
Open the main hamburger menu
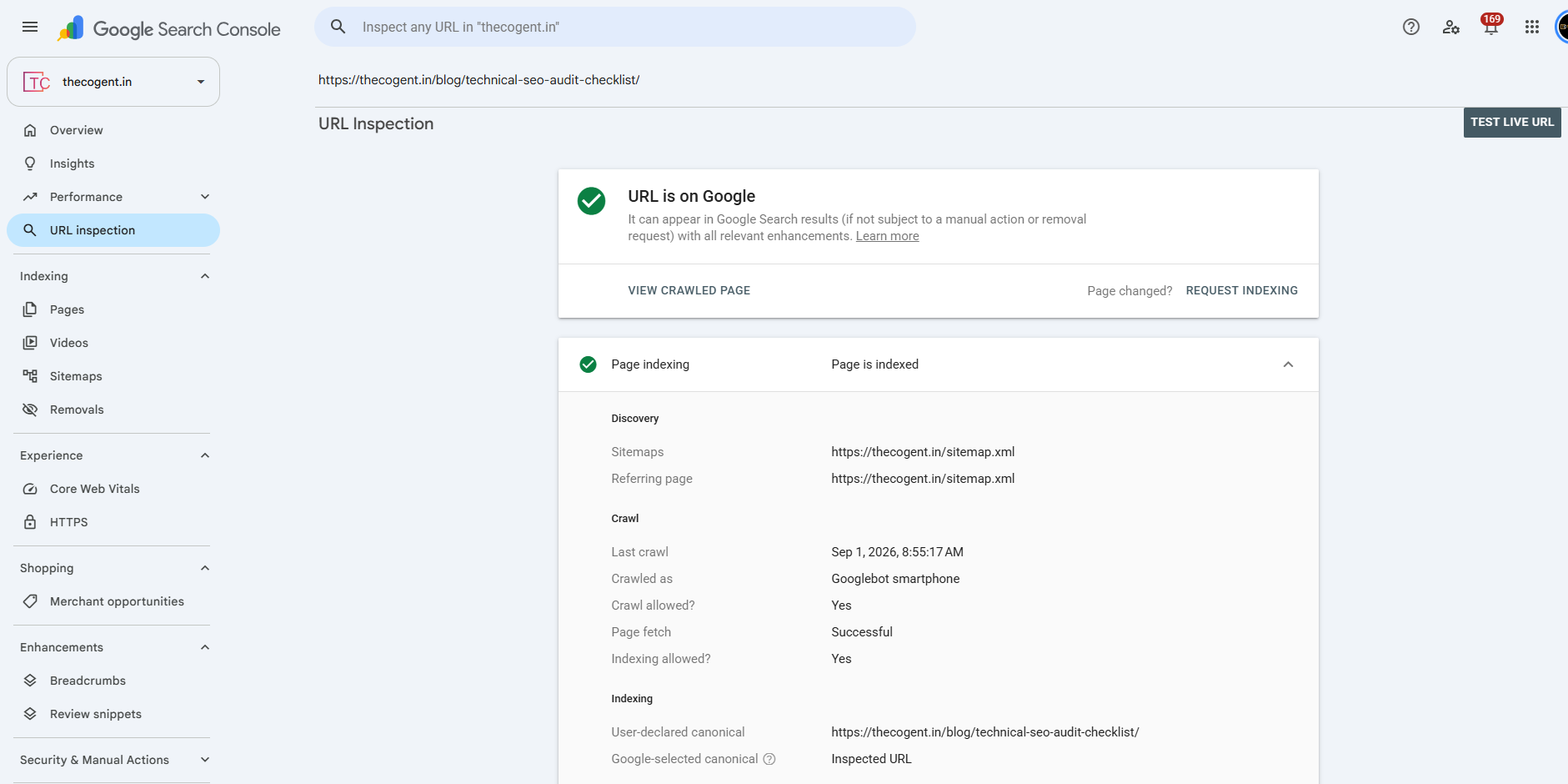tap(30, 27)
